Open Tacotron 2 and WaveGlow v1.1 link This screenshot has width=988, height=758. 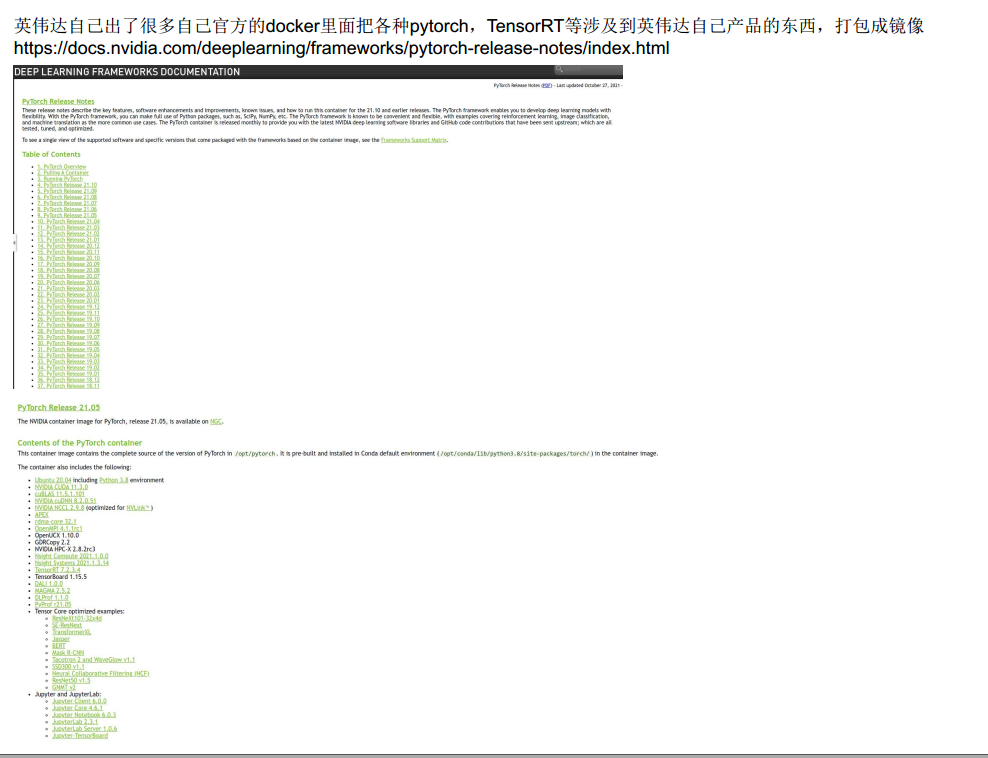click(93, 660)
